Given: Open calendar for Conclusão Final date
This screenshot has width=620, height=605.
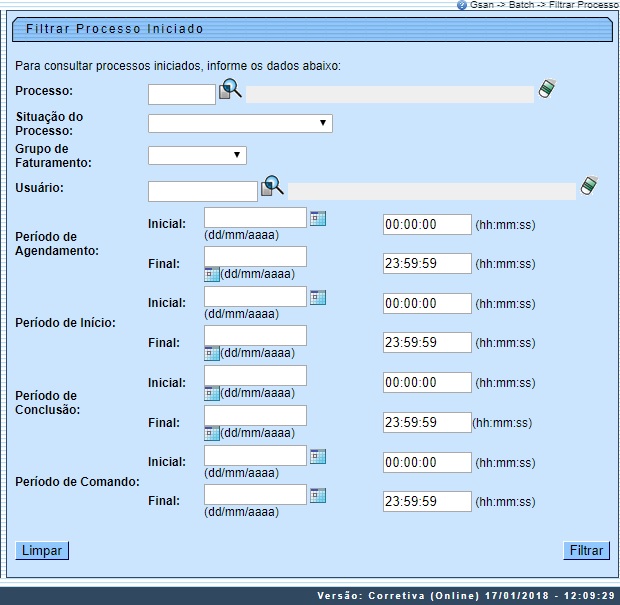Looking at the screenshot, I should click(x=212, y=433).
